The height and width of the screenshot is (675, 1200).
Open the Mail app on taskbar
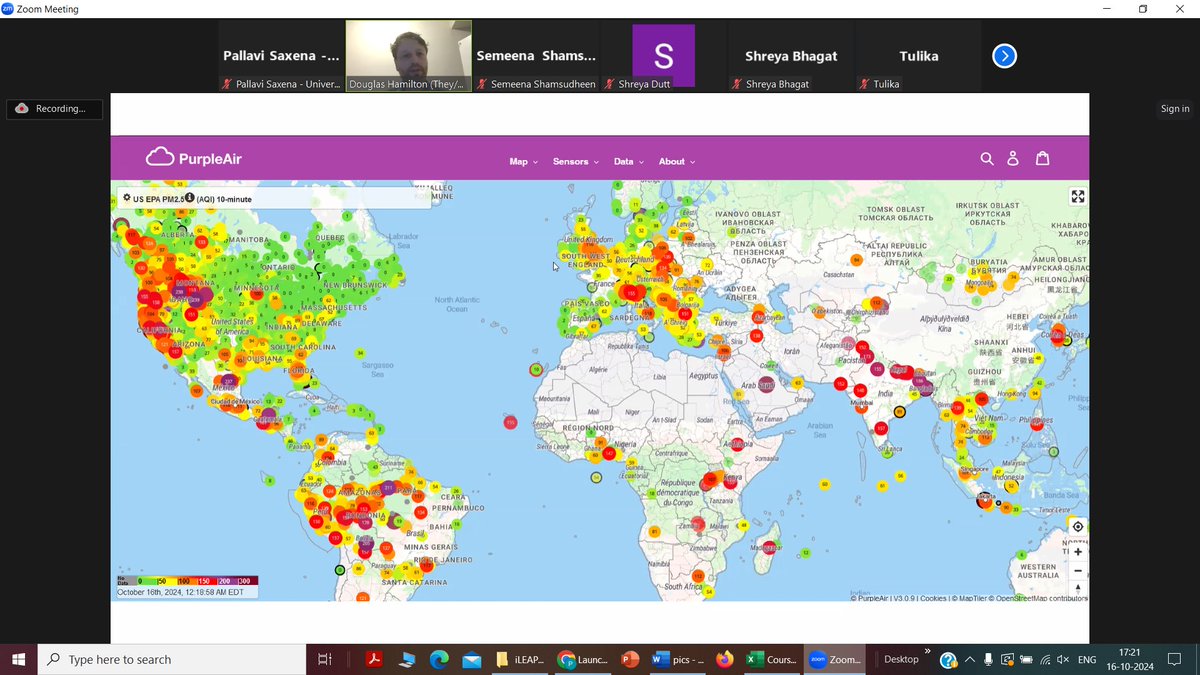[x=471, y=659]
